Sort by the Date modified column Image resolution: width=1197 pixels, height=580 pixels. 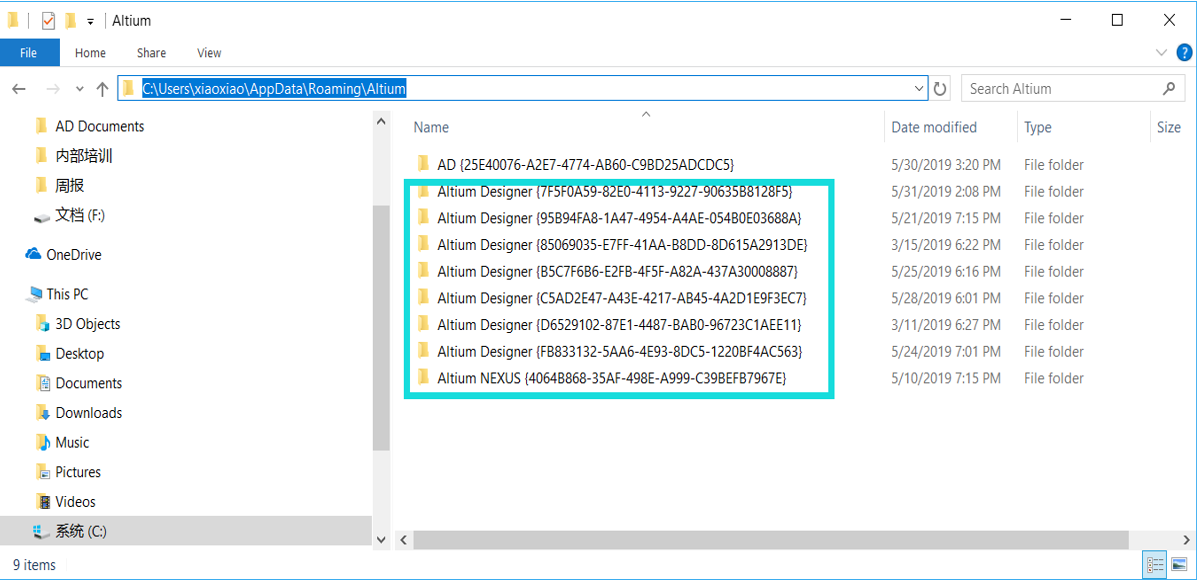(x=934, y=127)
